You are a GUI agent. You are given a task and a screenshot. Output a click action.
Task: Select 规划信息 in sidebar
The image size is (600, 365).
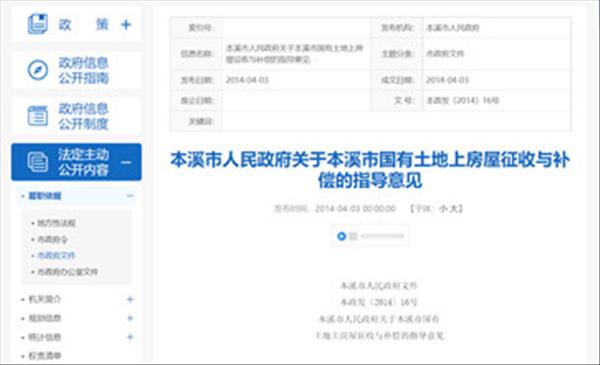(x=45, y=318)
